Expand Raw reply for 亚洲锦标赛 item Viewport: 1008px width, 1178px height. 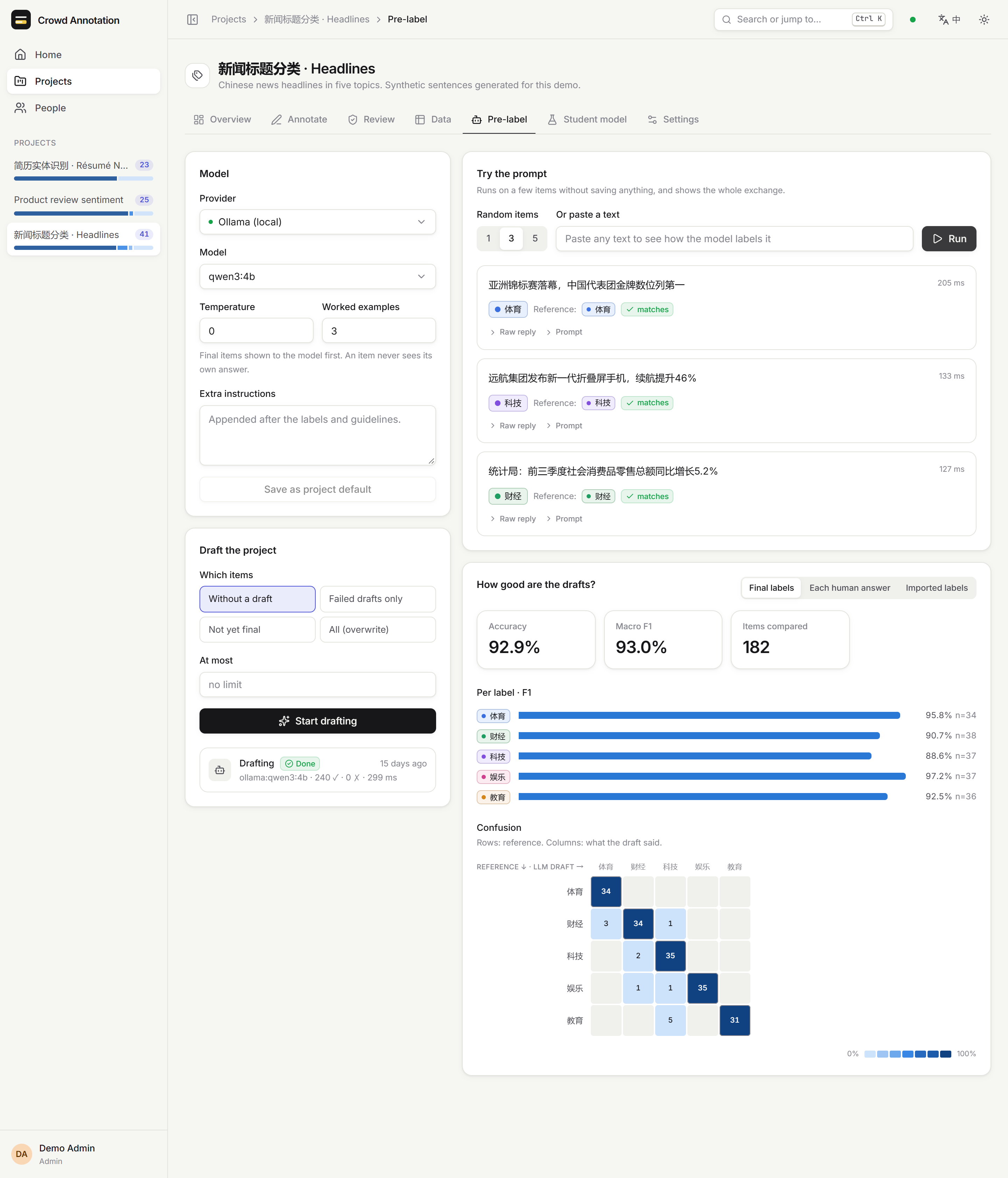(x=513, y=332)
